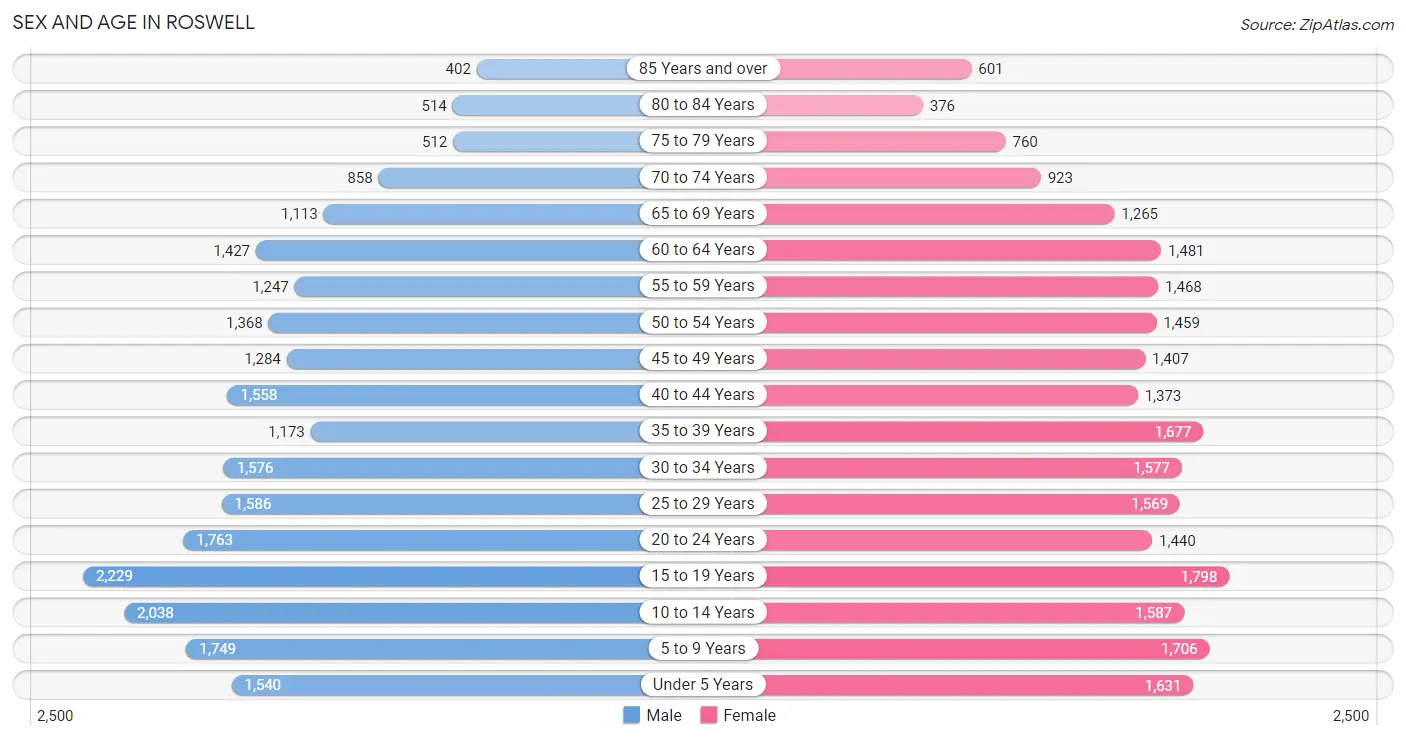Click the 70 to 74 Years female bar
Screen dimensions: 1406x740
pos(872,177)
